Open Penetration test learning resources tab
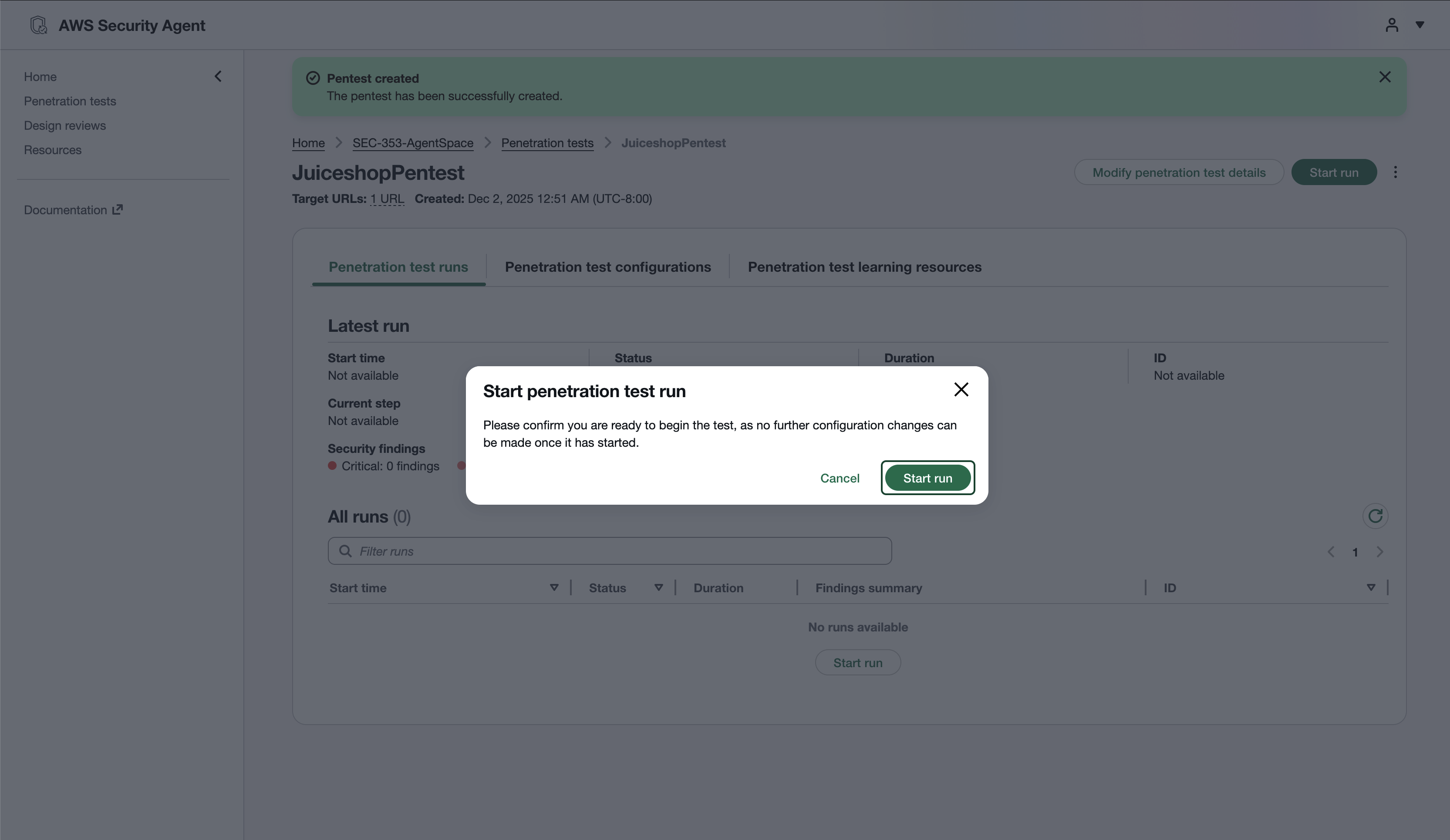This screenshot has height=840, width=1450. pos(864,267)
